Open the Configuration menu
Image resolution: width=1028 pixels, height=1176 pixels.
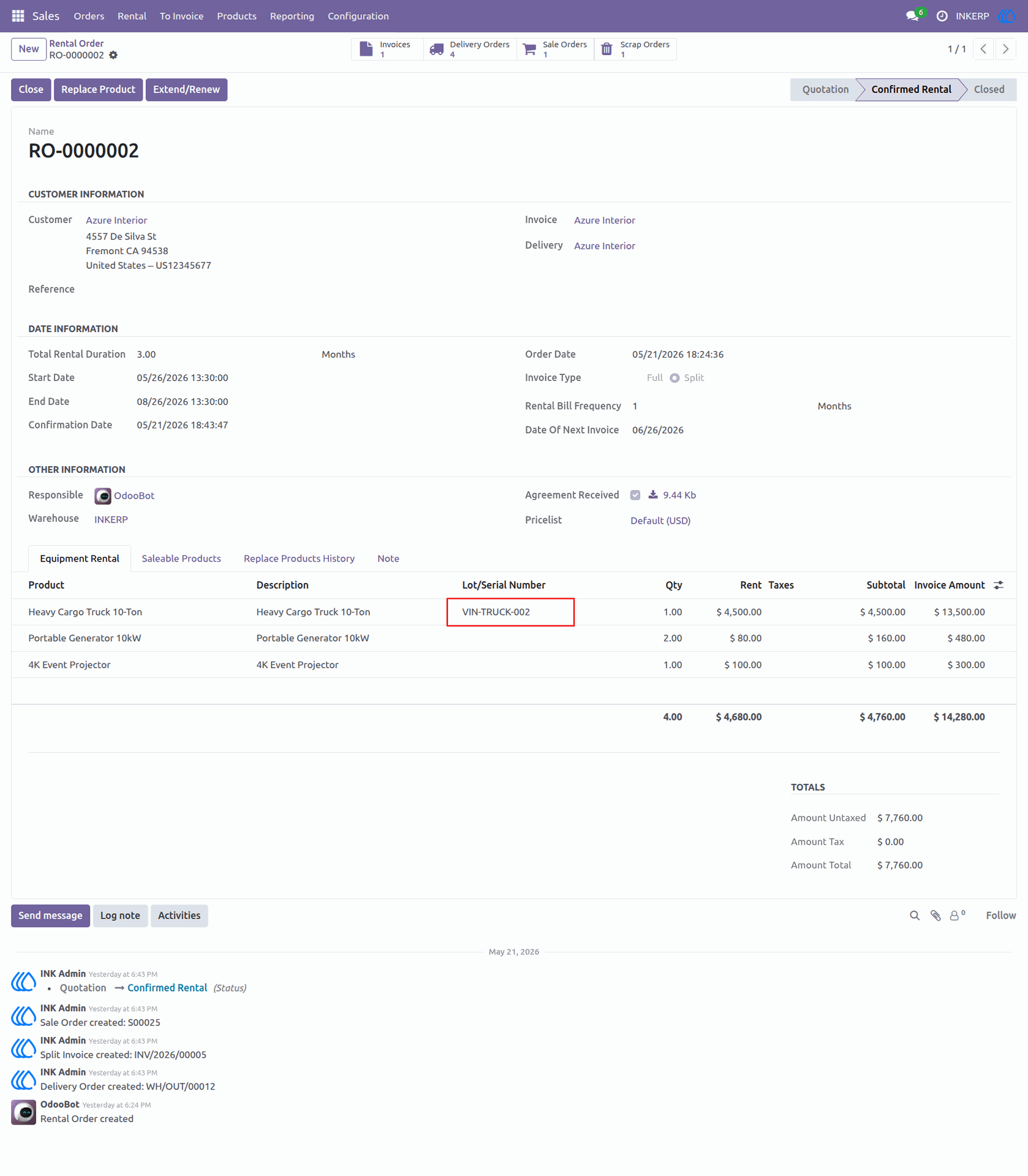click(x=358, y=16)
